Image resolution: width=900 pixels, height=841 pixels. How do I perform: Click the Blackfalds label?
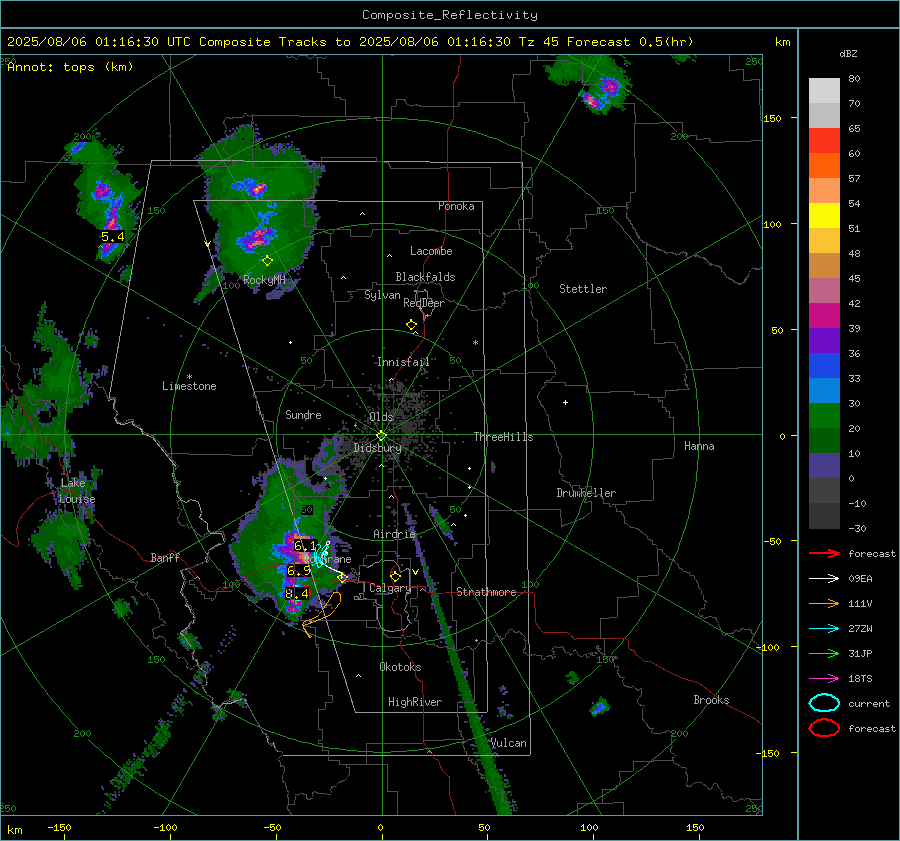click(425, 277)
